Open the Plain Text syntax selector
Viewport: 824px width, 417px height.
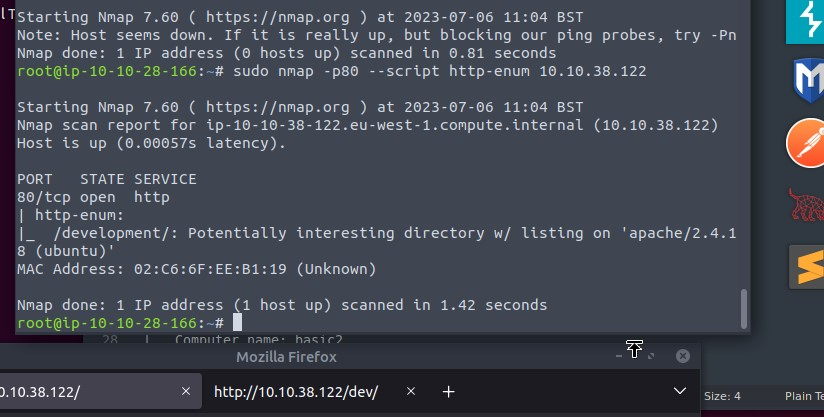799,396
